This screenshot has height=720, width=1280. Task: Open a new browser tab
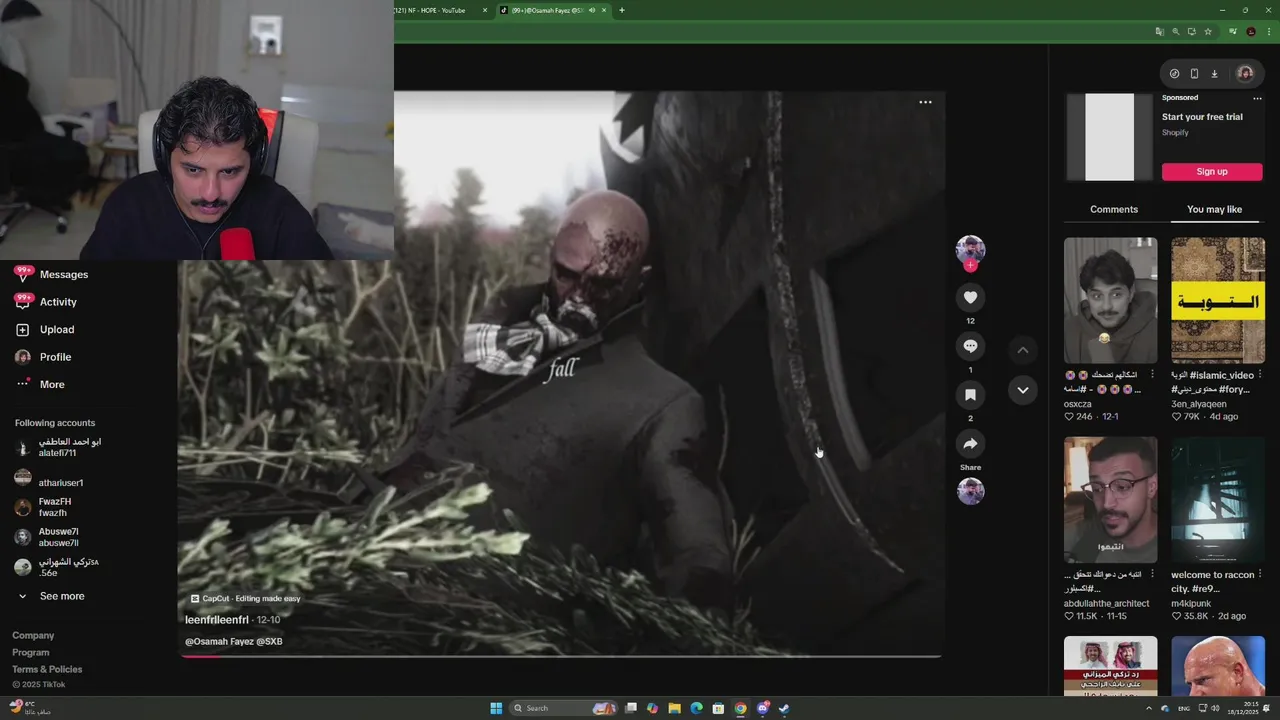tap(622, 10)
